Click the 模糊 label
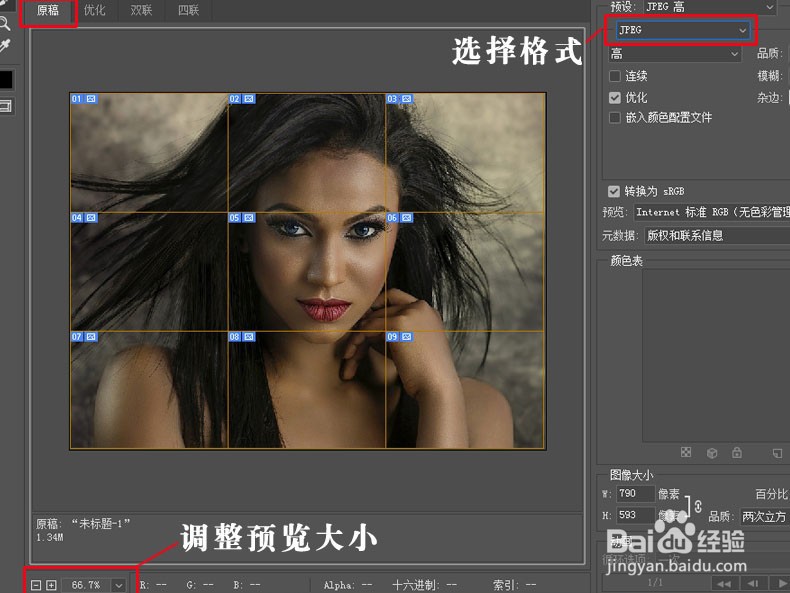This screenshot has height=593, width=790. click(x=769, y=76)
